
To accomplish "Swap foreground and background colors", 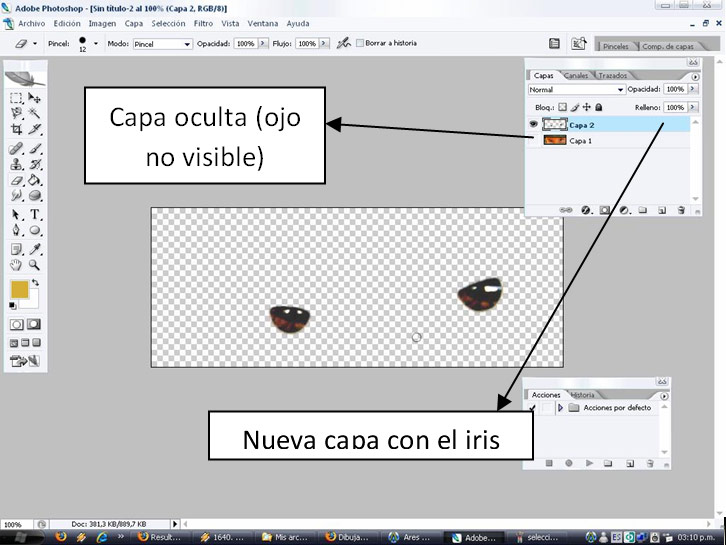I will tap(36, 282).
